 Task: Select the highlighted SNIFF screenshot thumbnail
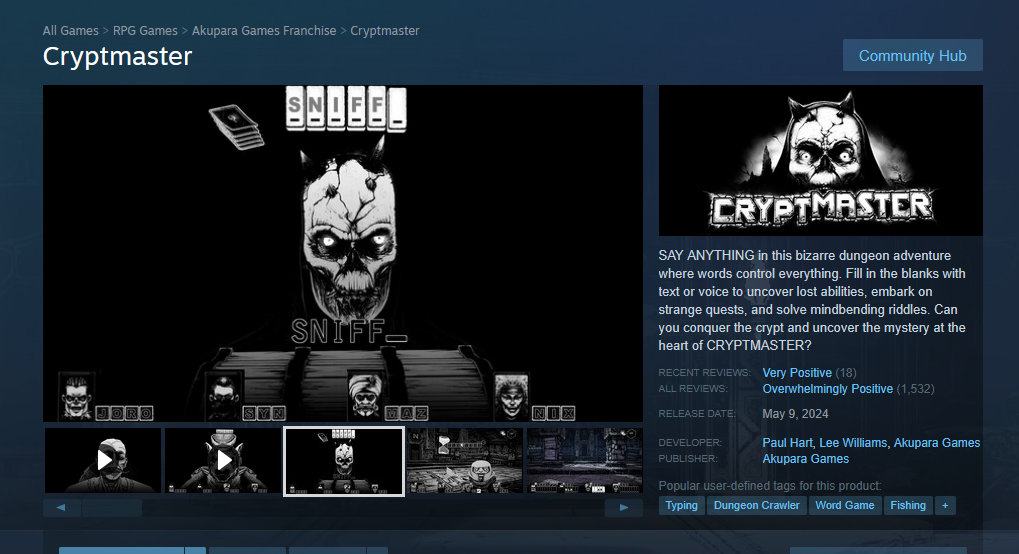[x=344, y=461]
